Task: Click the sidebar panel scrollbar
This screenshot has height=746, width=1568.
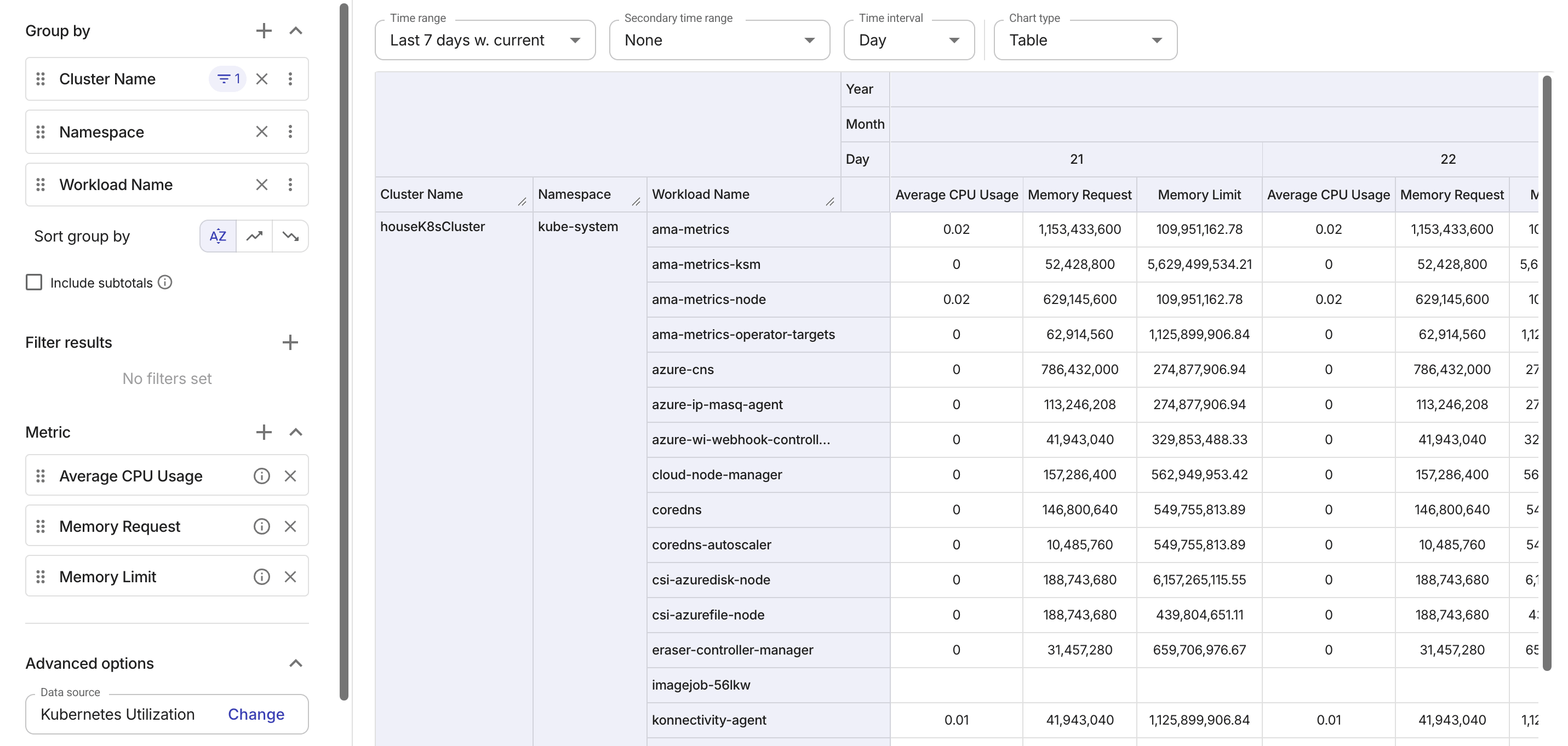Action: [344, 352]
